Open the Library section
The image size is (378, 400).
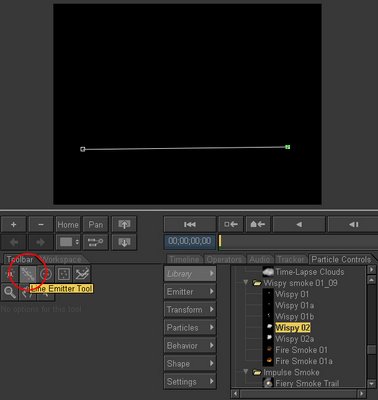click(x=190, y=274)
